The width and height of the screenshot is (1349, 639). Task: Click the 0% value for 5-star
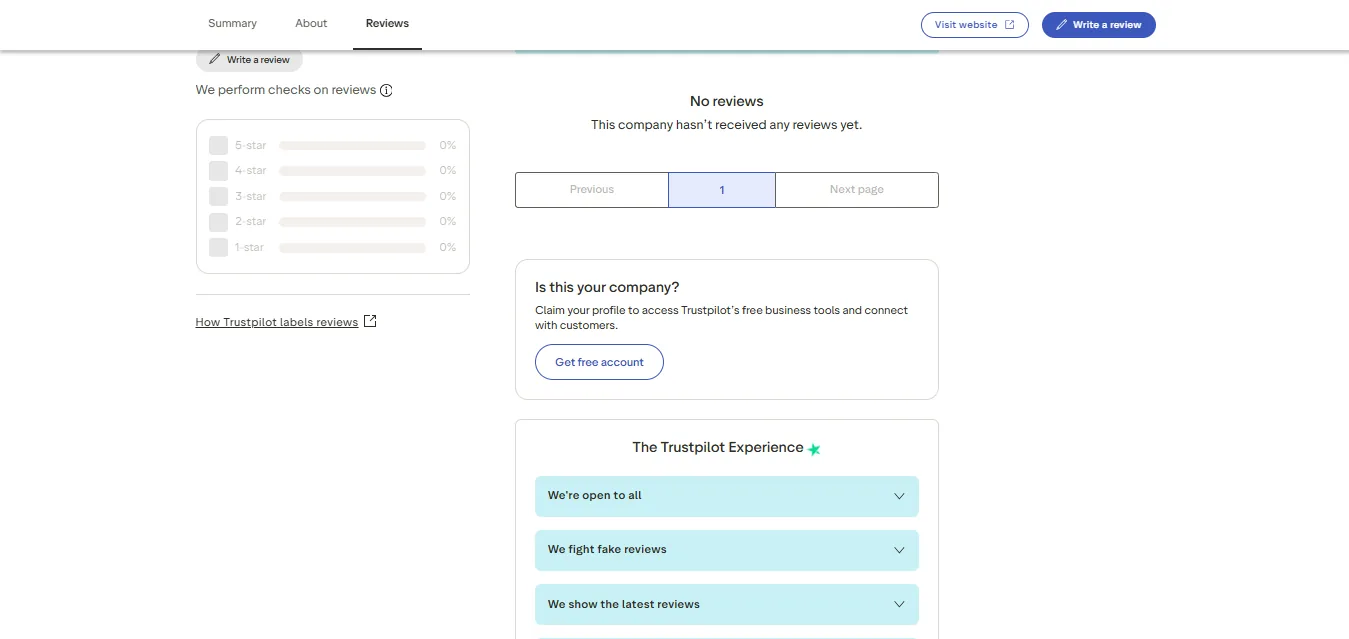pos(448,145)
